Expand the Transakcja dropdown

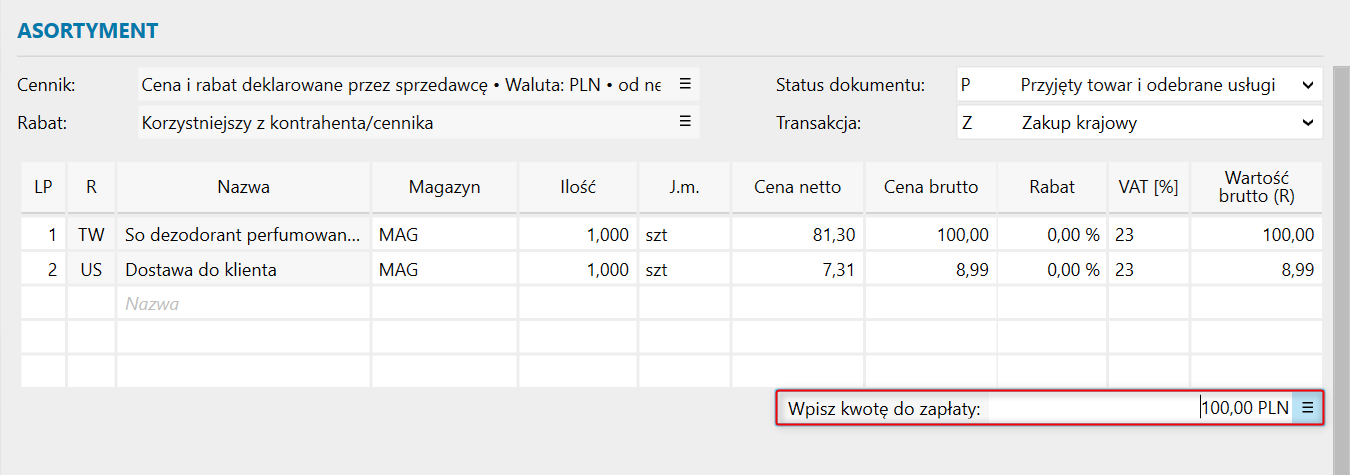pos(1308,123)
